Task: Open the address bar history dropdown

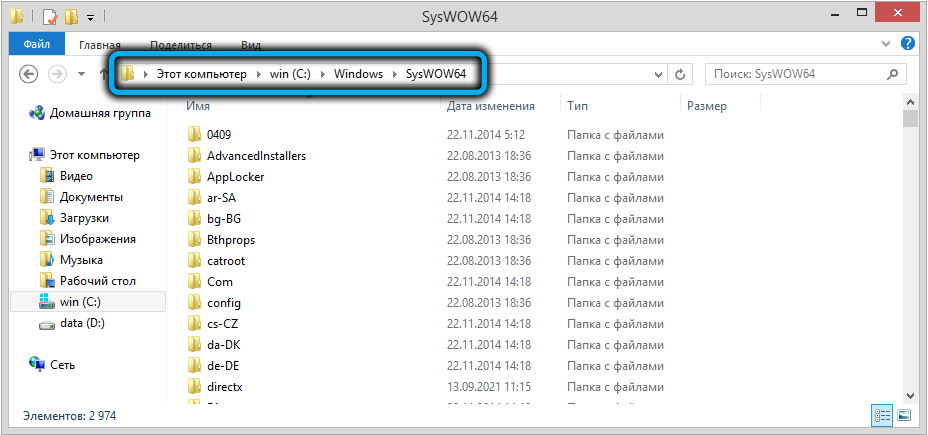Action: (x=657, y=74)
